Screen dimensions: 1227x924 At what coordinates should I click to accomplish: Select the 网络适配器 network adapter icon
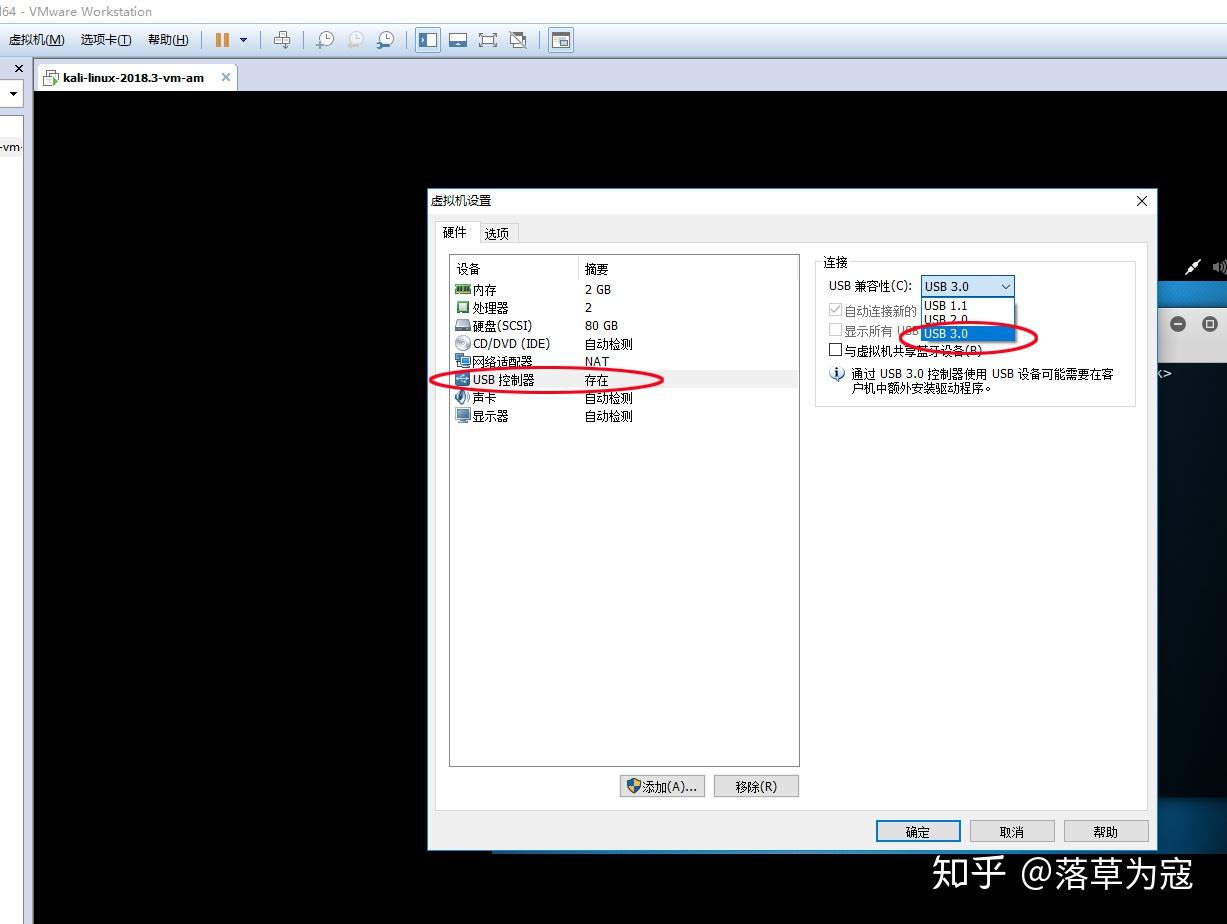[463, 361]
